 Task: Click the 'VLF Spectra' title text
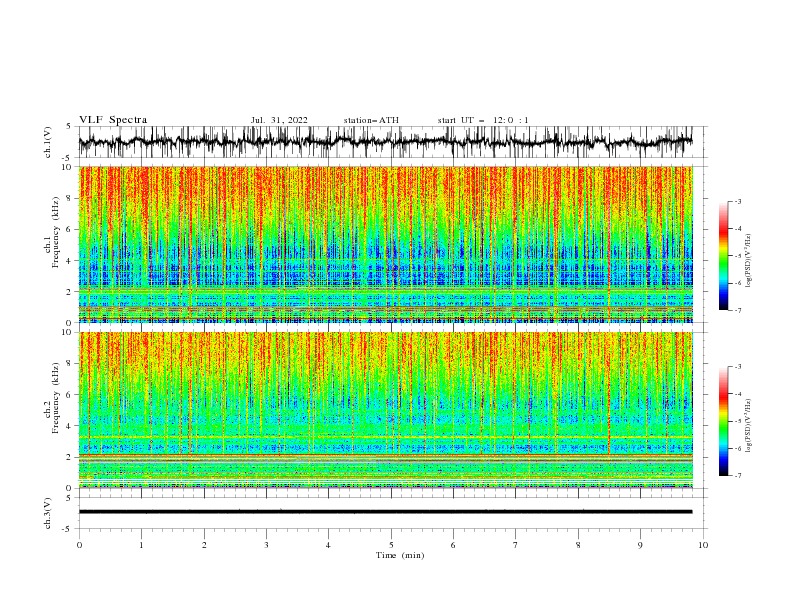pyautogui.click(x=113, y=120)
